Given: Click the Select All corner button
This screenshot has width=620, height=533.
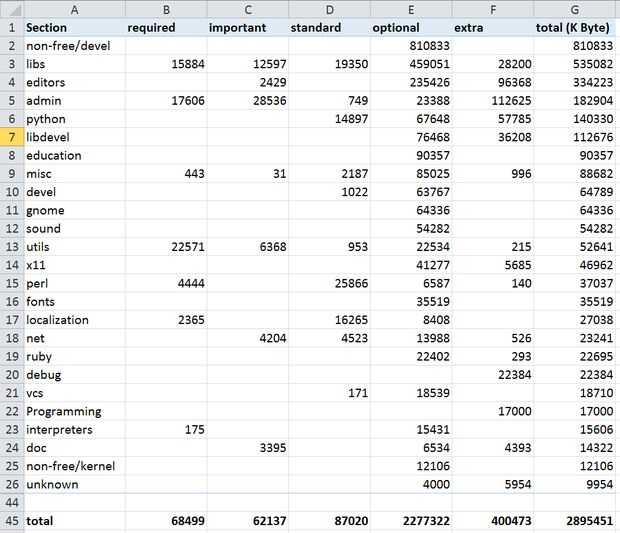Looking at the screenshot, I should click(11, 9).
